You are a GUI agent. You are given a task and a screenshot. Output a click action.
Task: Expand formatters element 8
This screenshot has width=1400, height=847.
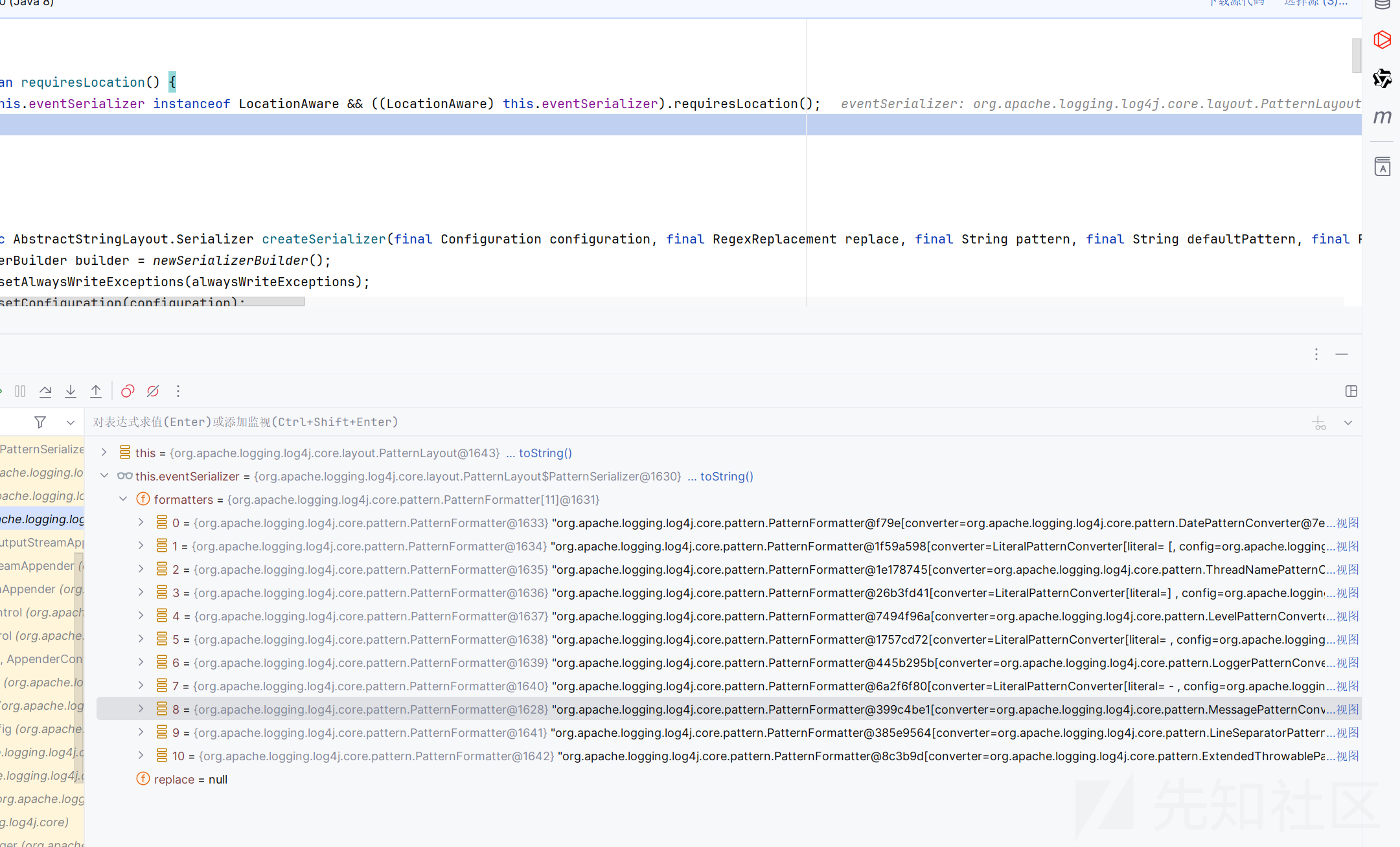pyautogui.click(x=141, y=709)
